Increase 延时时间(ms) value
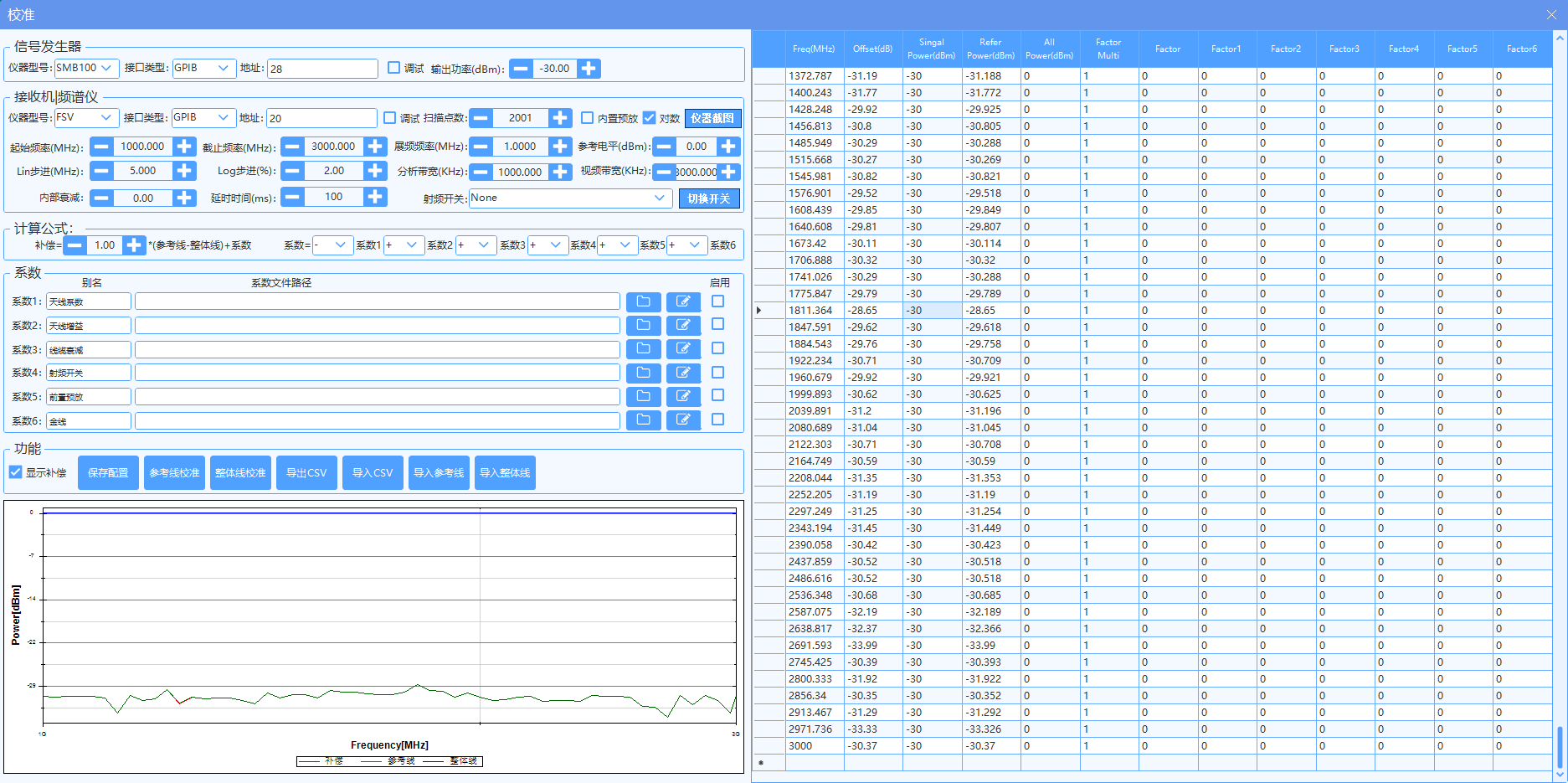 (x=375, y=197)
